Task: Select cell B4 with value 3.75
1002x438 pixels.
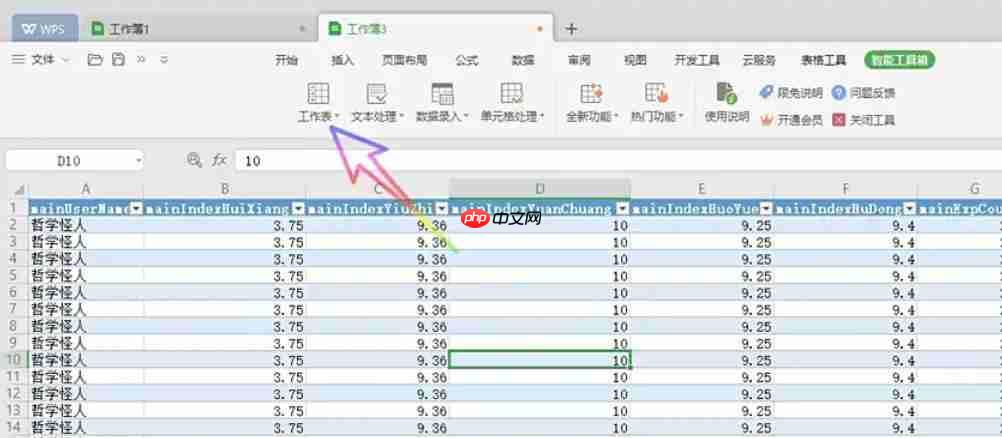Action: 225,259
